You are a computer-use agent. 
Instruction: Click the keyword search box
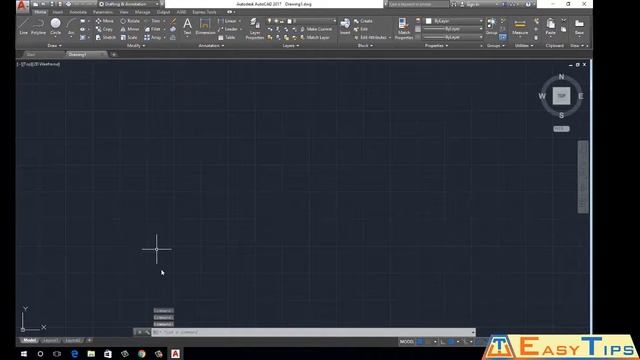(x=418, y=4)
